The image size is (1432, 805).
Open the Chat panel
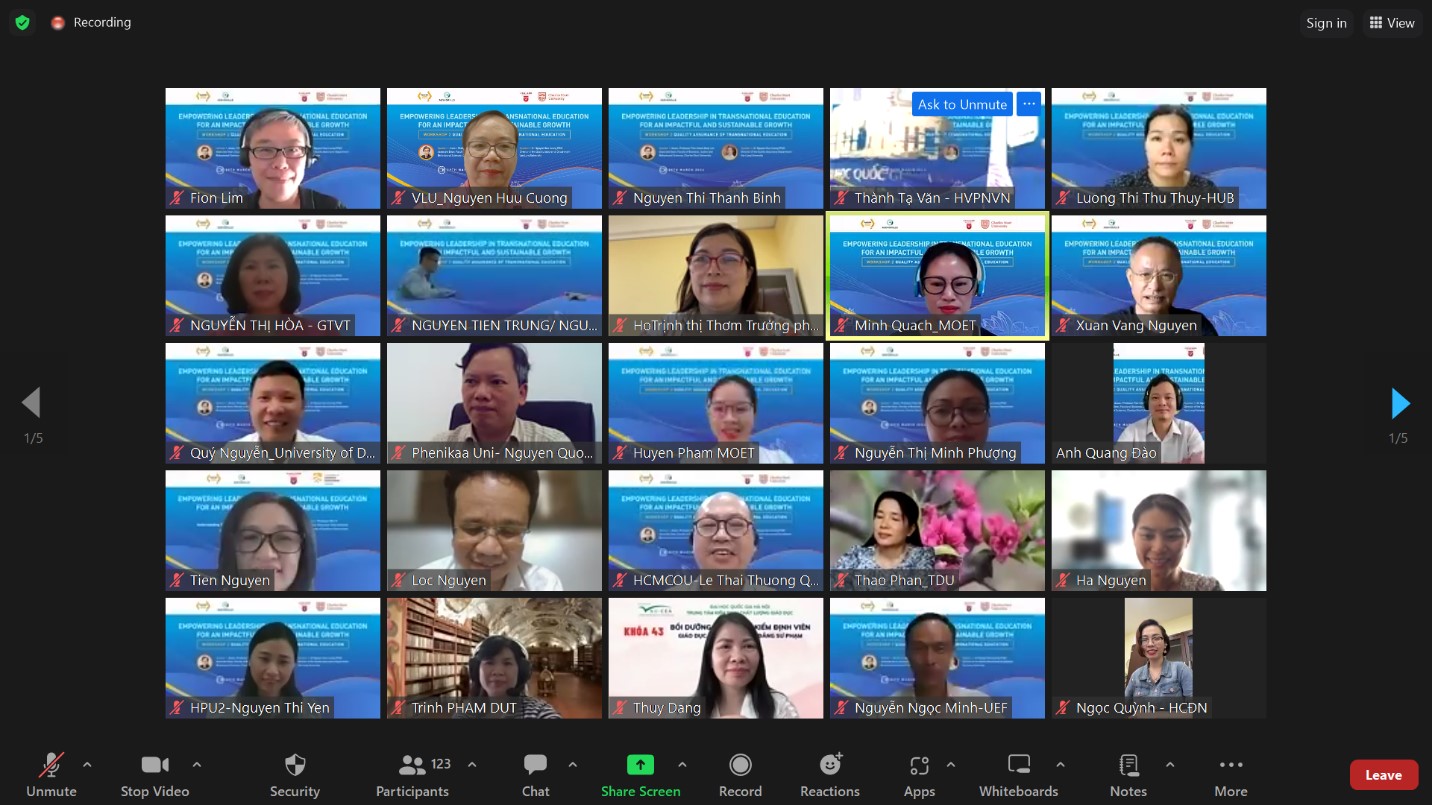(x=535, y=774)
